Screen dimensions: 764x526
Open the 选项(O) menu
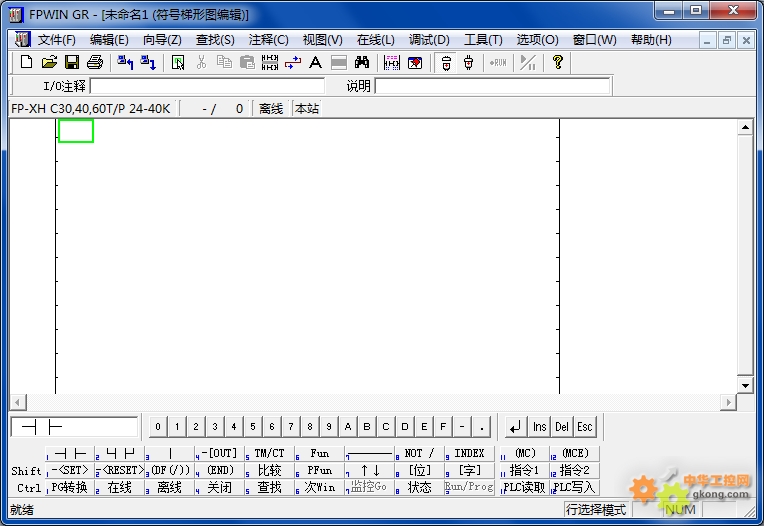coord(537,39)
